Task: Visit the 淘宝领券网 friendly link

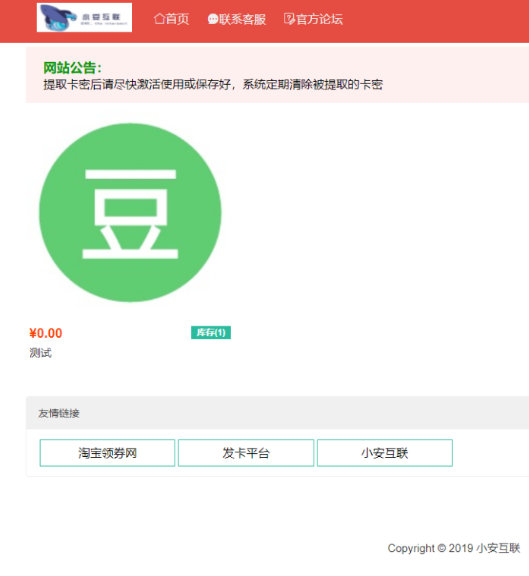Action: pyautogui.click(x=107, y=453)
